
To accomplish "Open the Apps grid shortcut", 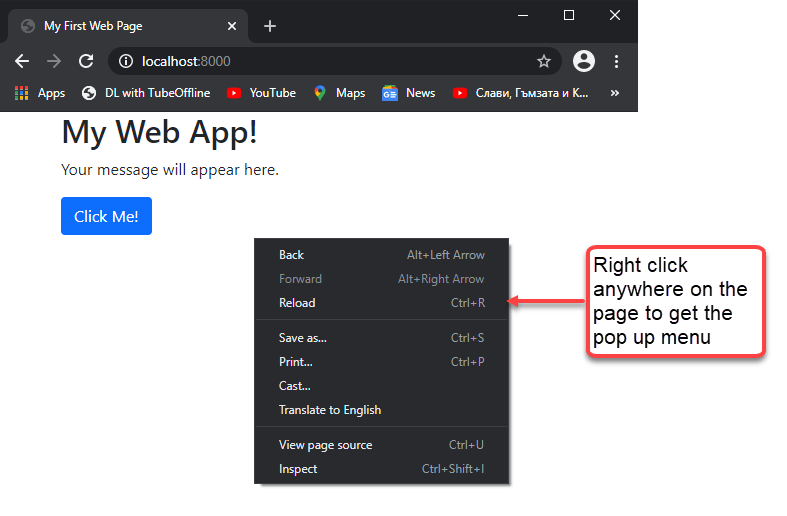I will (39, 93).
